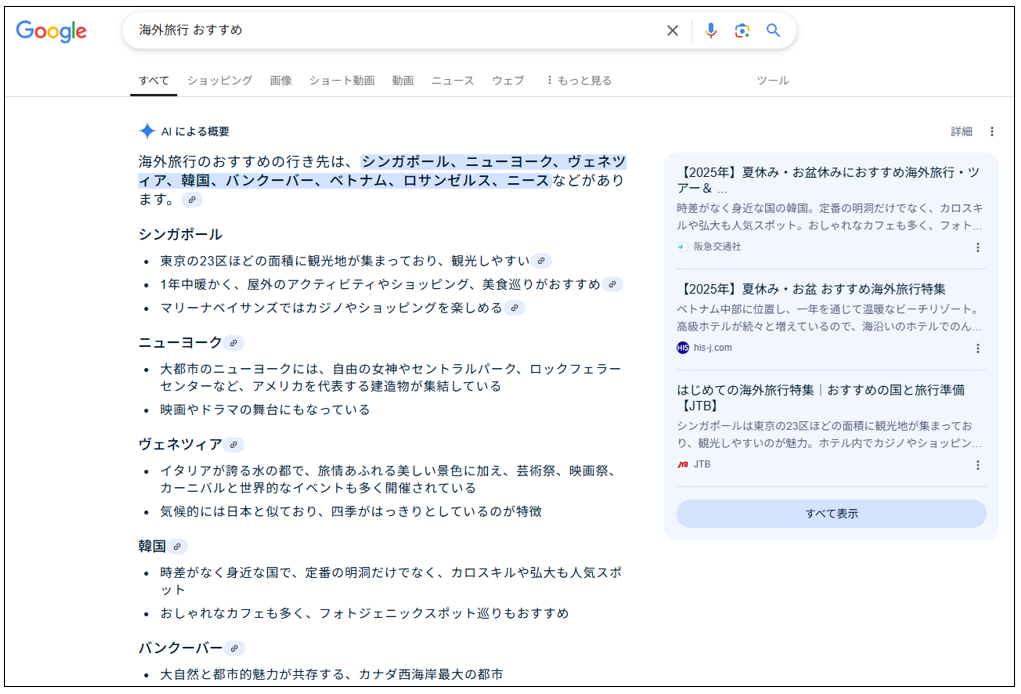The width and height of the screenshot is (1021, 694).
Task: Click the Google logo
Action: click(x=51, y=31)
